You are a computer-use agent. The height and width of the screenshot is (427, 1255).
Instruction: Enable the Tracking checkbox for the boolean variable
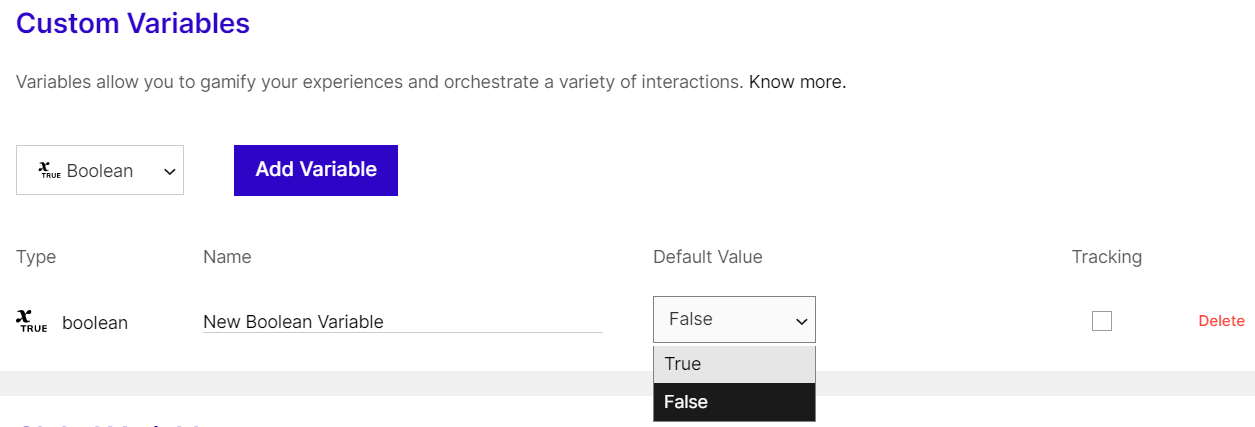pyautogui.click(x=1102, y=321)
